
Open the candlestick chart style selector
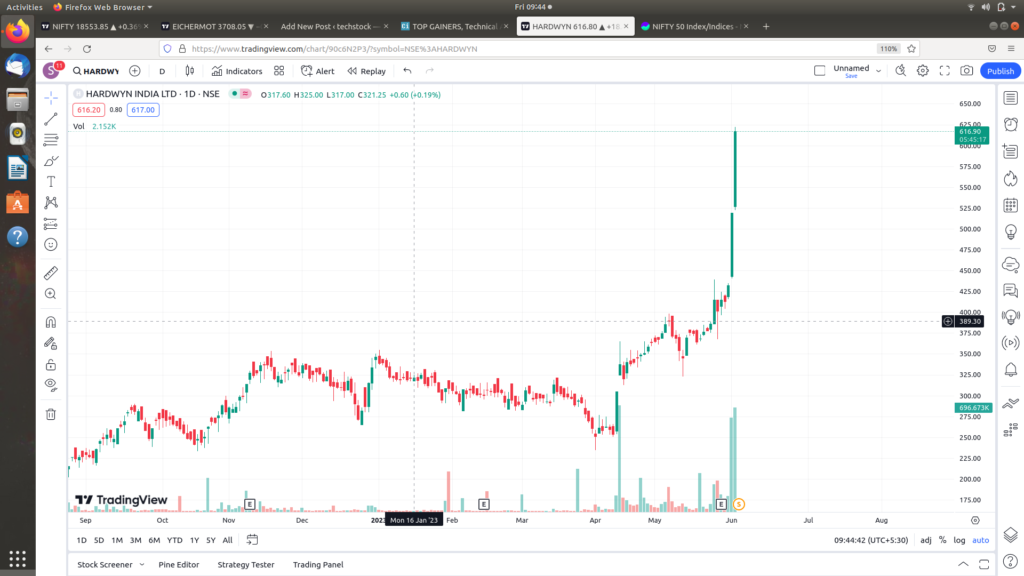189,71
